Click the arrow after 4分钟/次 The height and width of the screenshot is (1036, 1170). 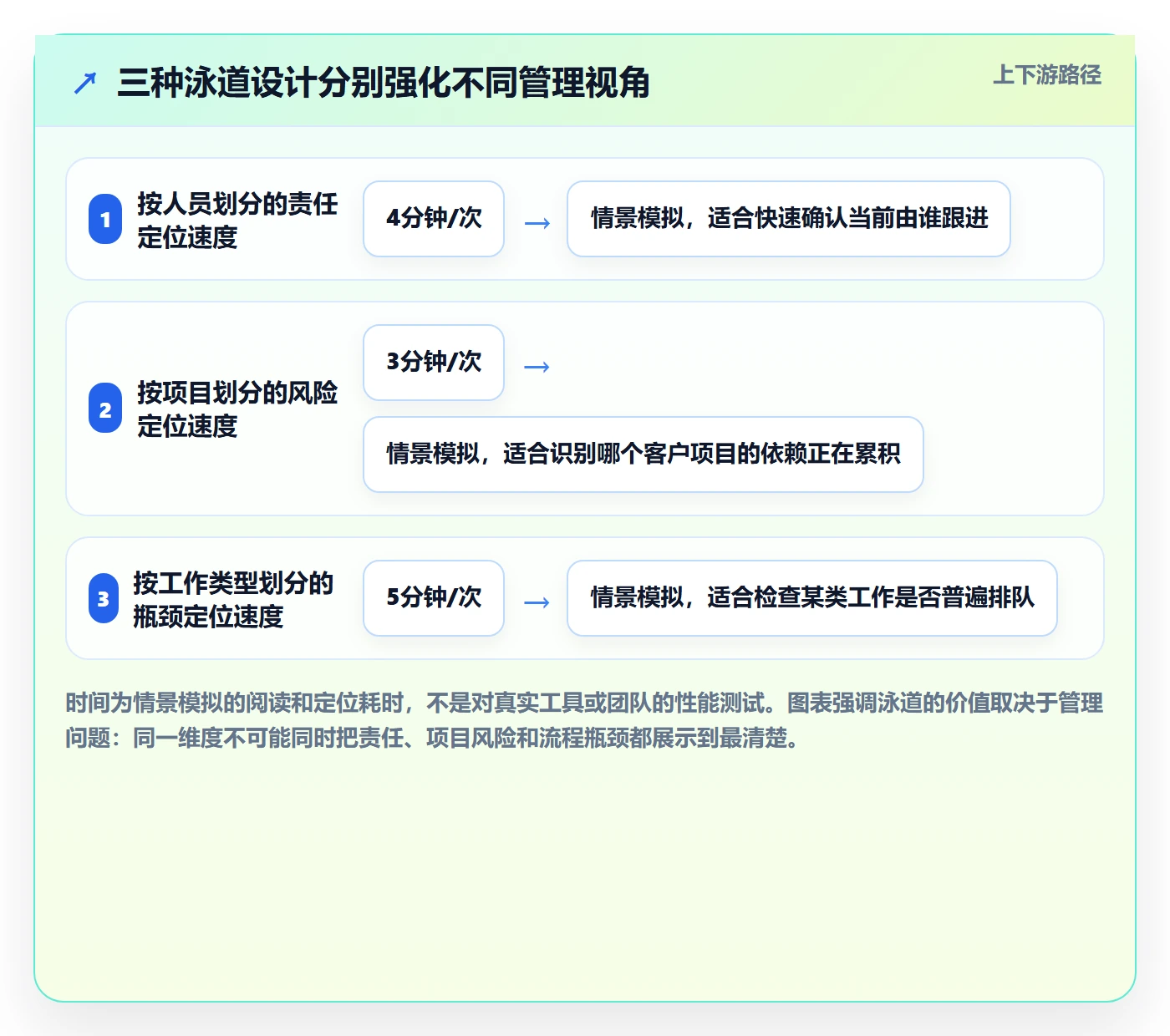(x=537, y=223)
